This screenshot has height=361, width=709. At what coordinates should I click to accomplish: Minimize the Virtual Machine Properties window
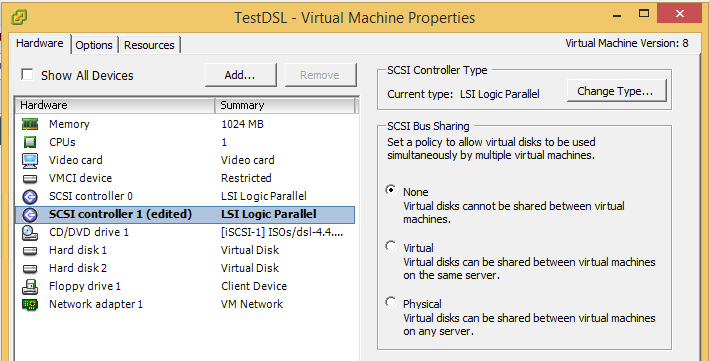tap(618, 16)
